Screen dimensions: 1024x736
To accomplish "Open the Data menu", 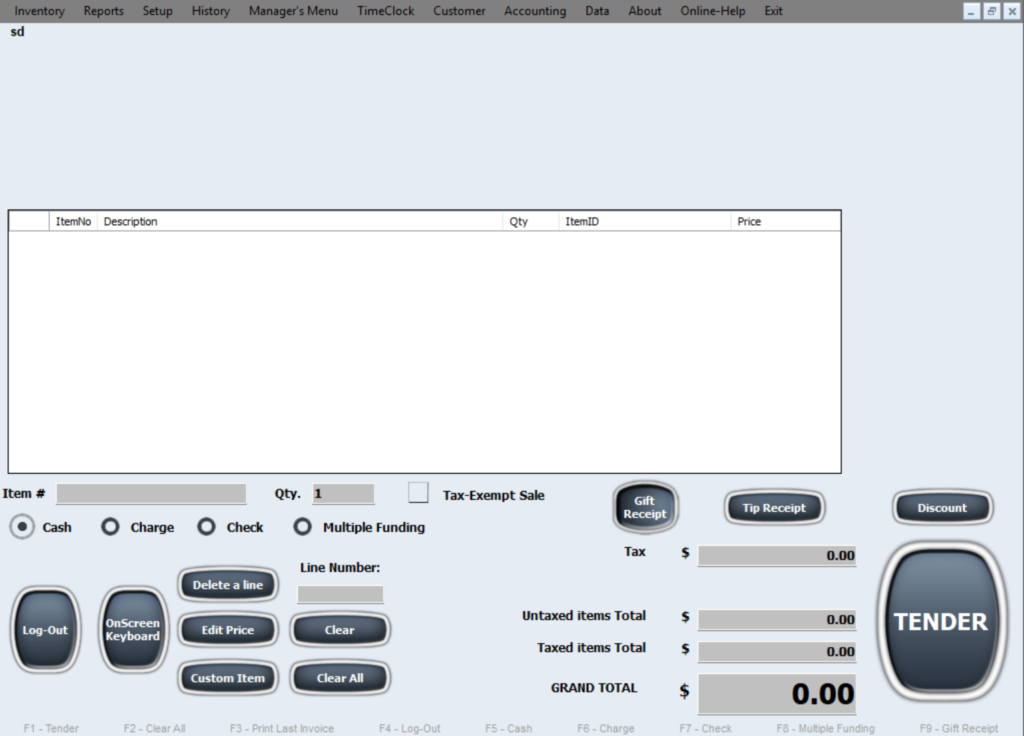I will (597, 11).
